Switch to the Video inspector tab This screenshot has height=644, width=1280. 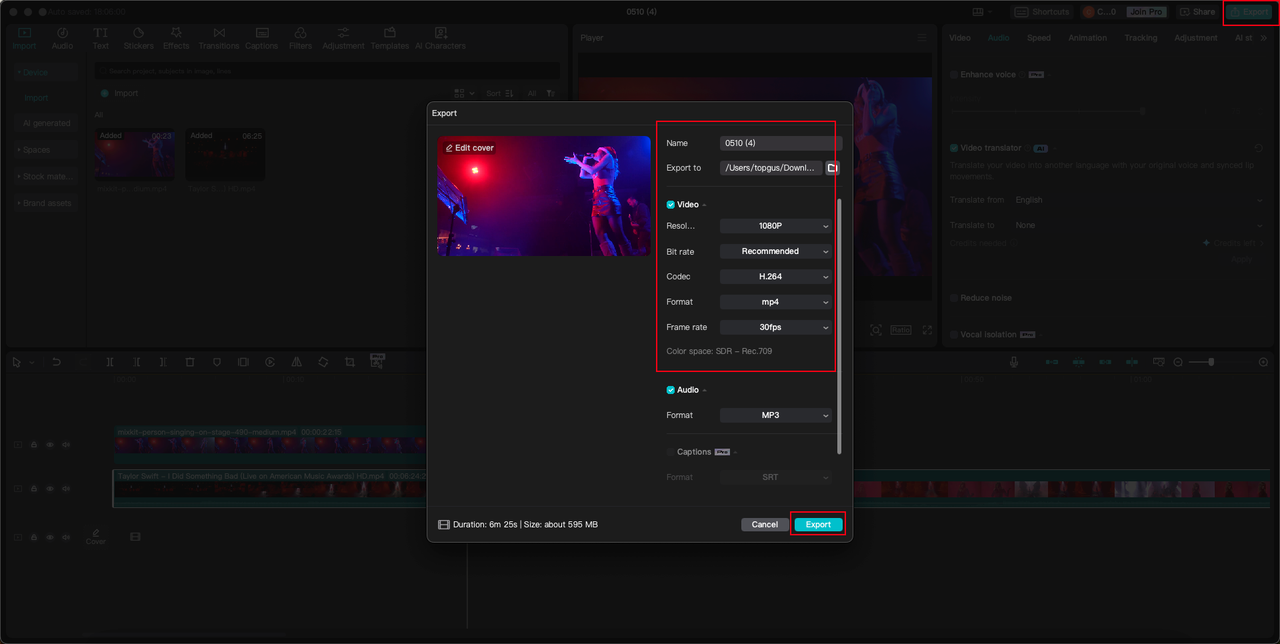[x=959, y=38]
